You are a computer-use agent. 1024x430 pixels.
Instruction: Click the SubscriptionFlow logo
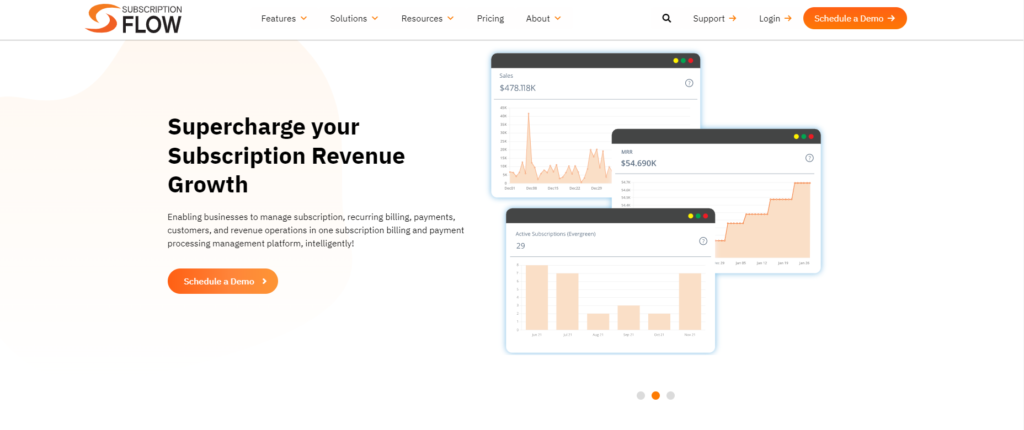pyautogui.click(x=133, y=18)
